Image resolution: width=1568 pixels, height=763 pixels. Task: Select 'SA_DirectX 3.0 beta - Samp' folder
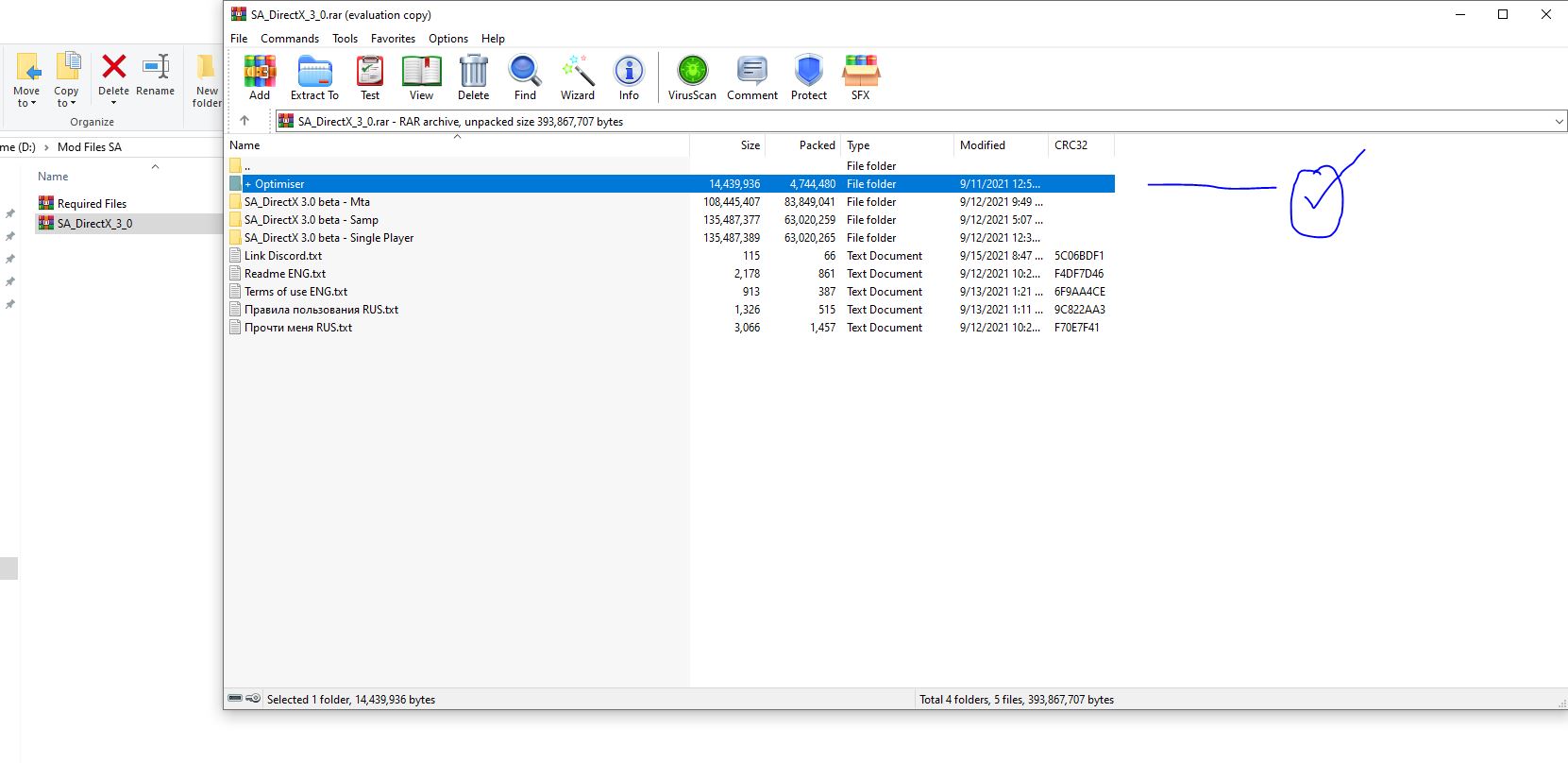(x=670, y=220)
